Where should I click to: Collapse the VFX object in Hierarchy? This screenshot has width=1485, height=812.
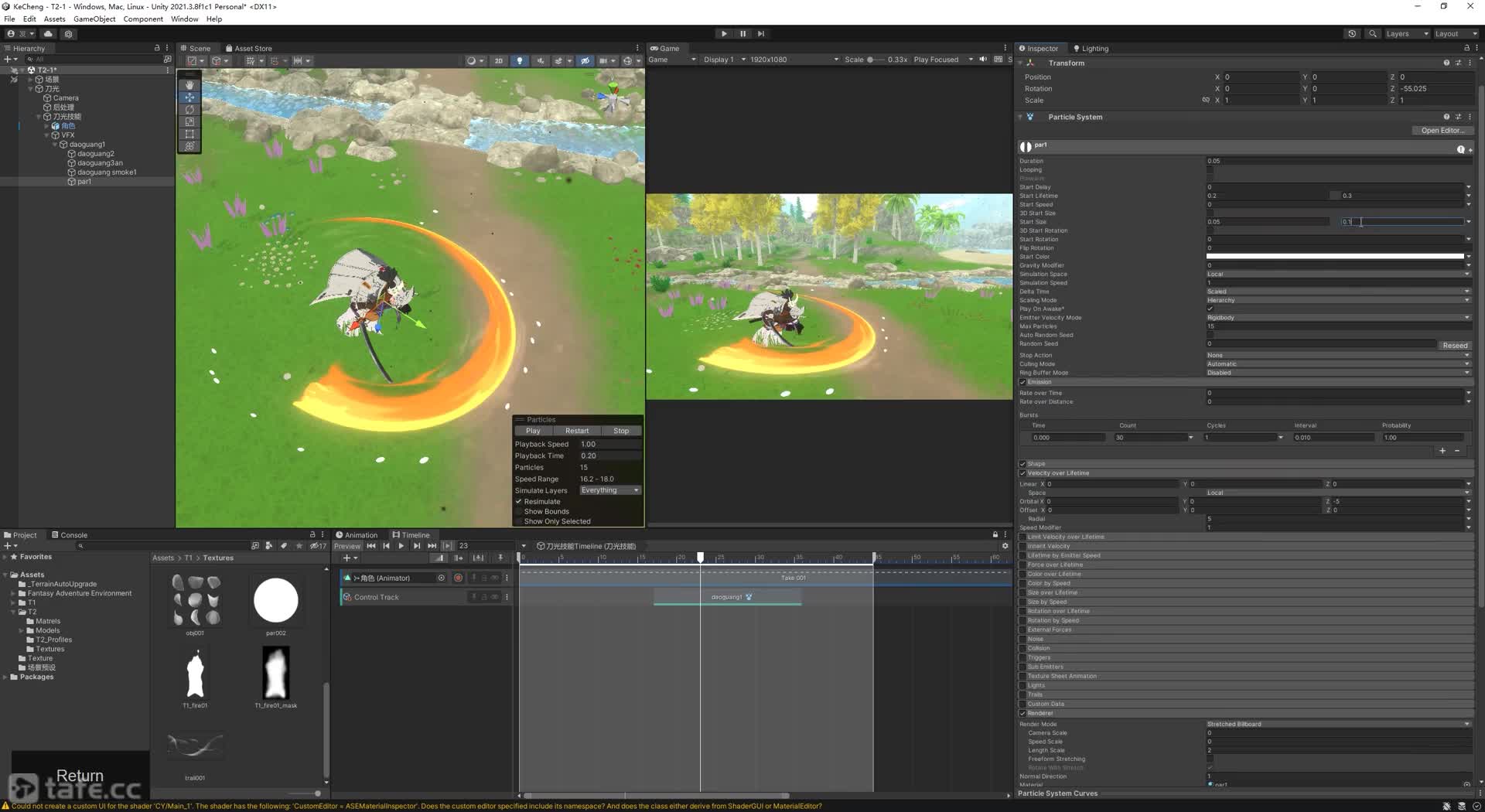(47, 135)
